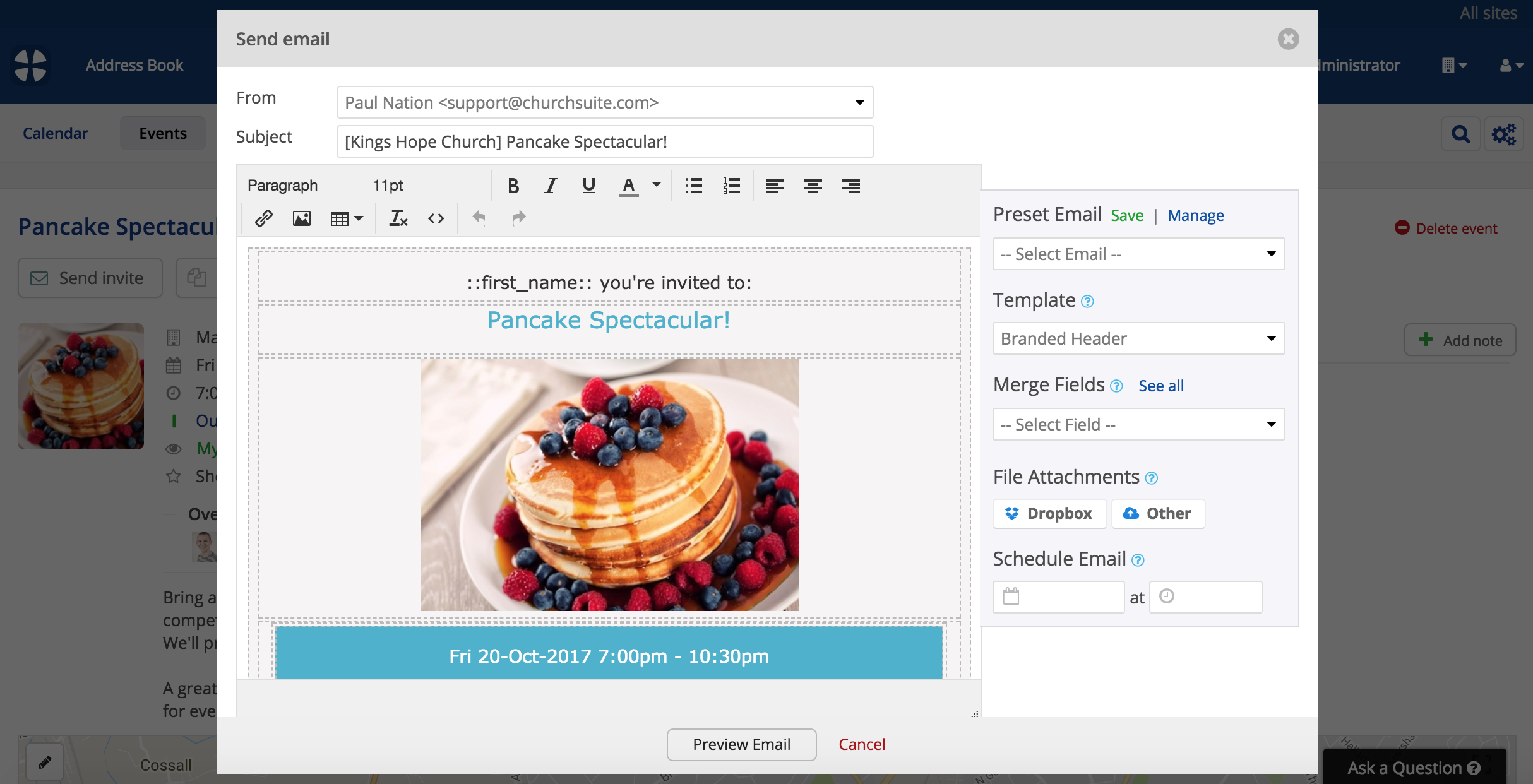Viewport: 1533px width, 784px height.
Task: Toggle bold formatting in the editor
Action: coord(513,186)
